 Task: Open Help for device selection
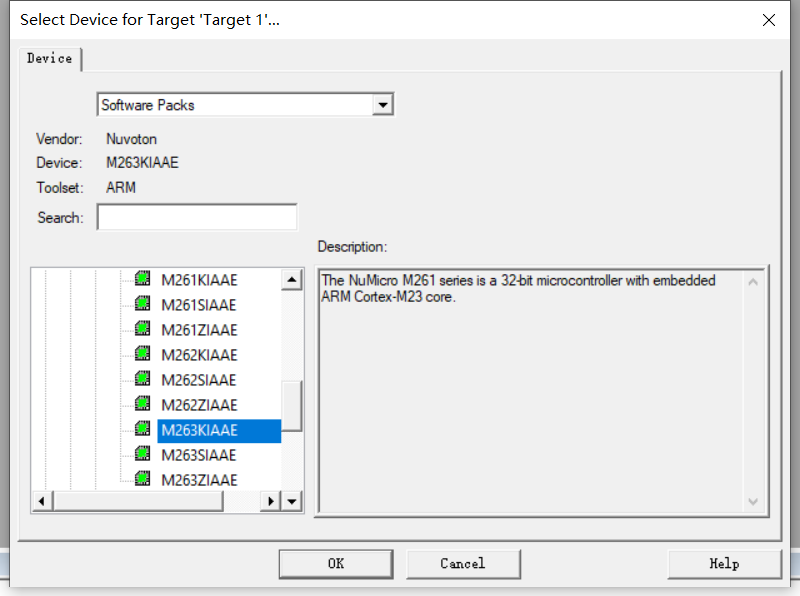coord(724,564)
